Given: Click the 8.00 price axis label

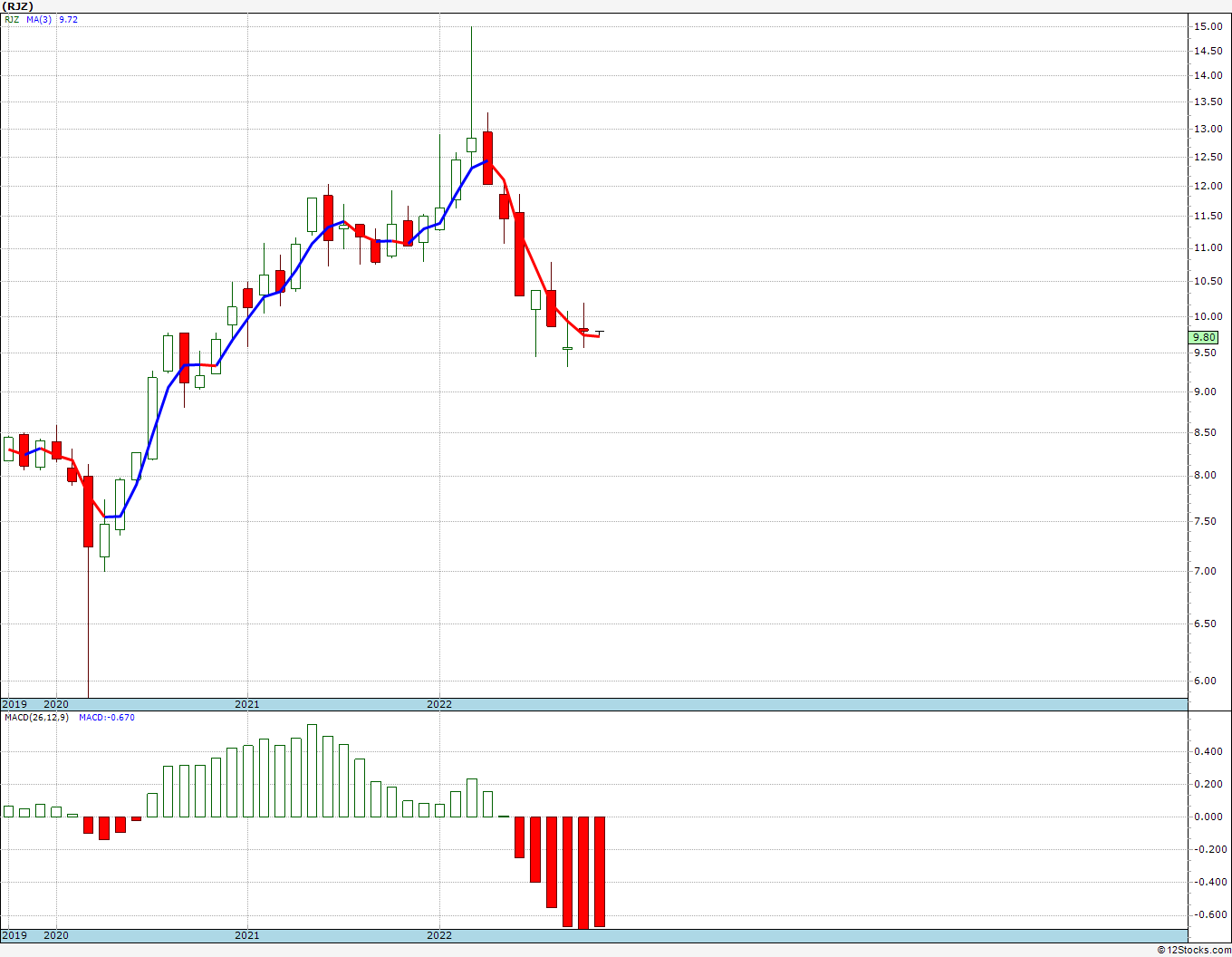Looking at the screenshot, I should click(x=1205, y=475).
